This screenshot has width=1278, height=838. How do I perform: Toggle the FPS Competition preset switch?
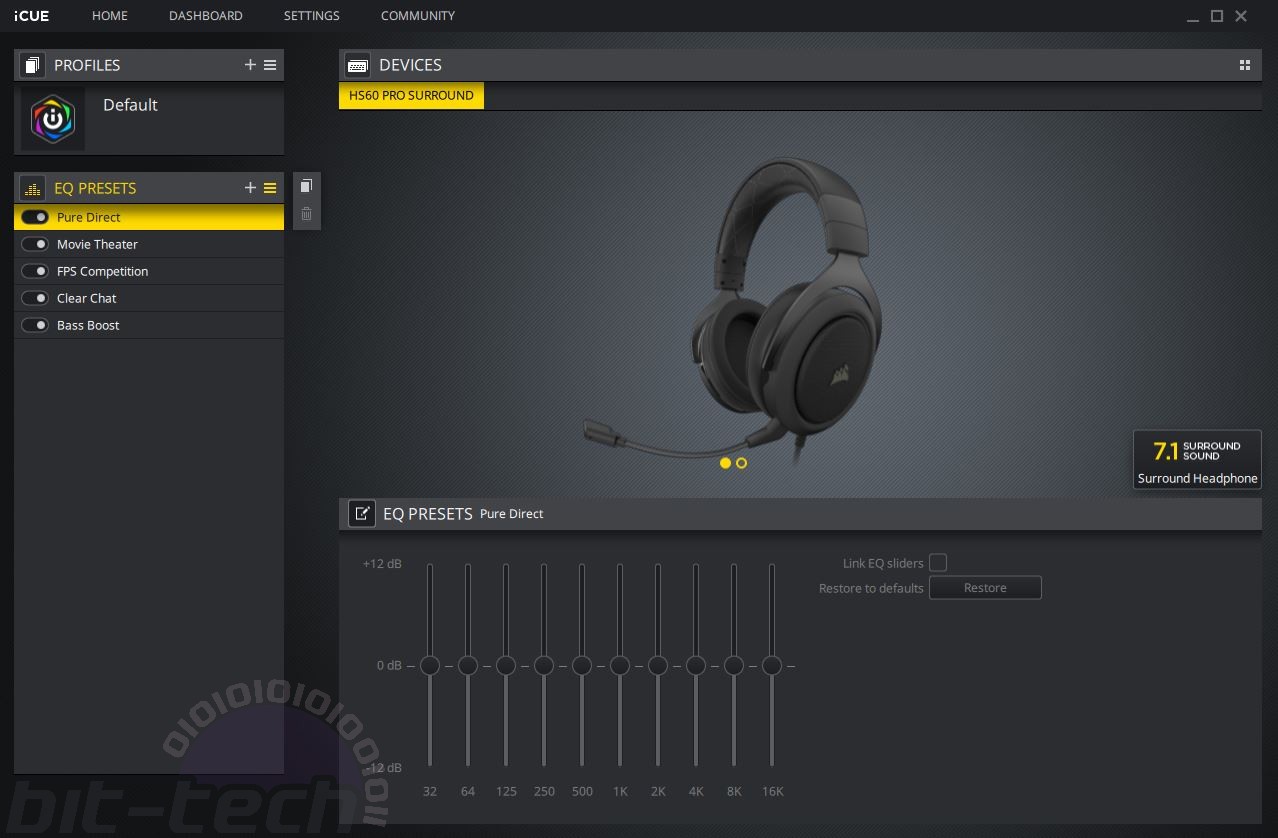(35, 271)
